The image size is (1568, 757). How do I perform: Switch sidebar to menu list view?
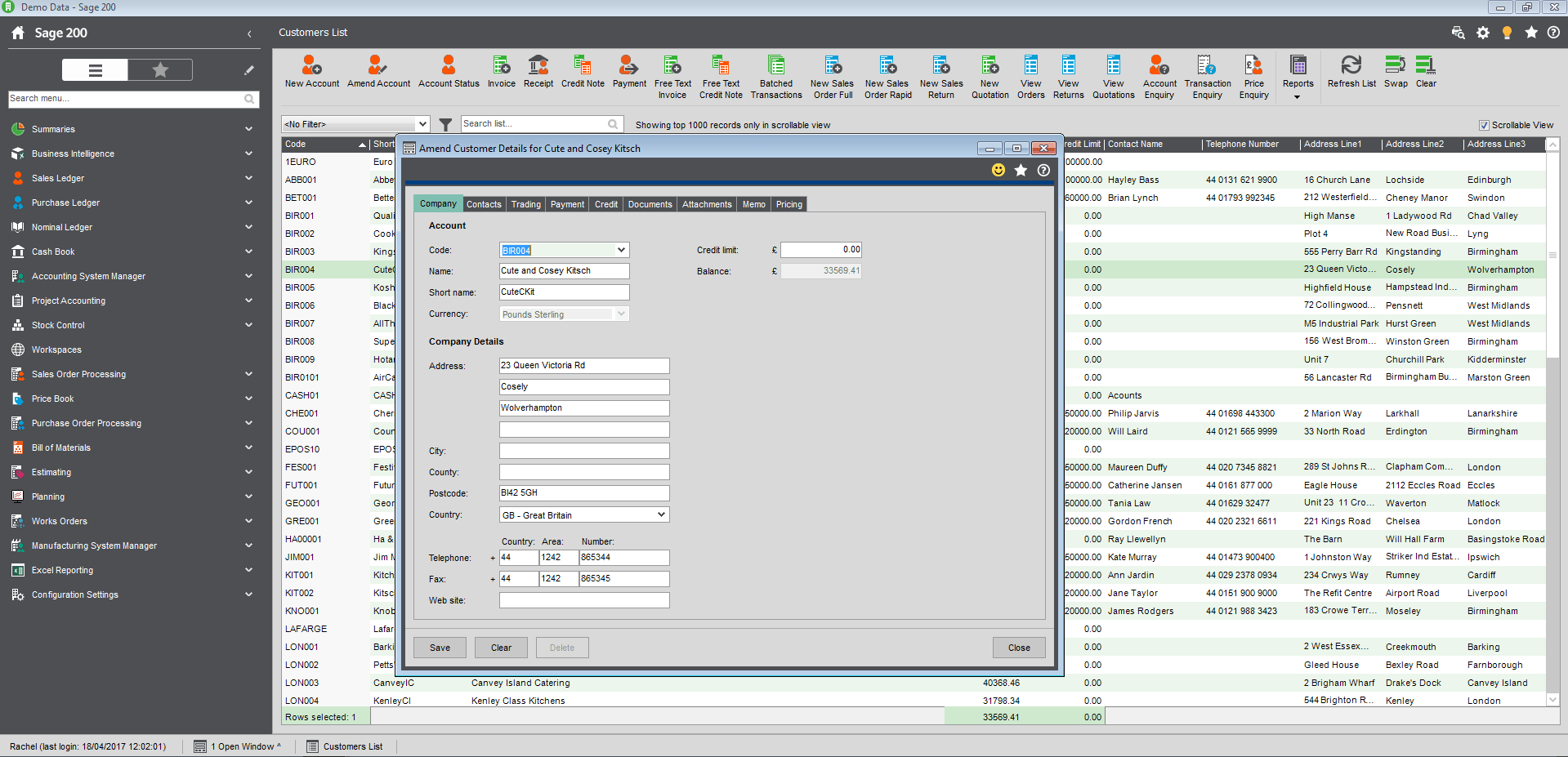(x=95, y=70)
